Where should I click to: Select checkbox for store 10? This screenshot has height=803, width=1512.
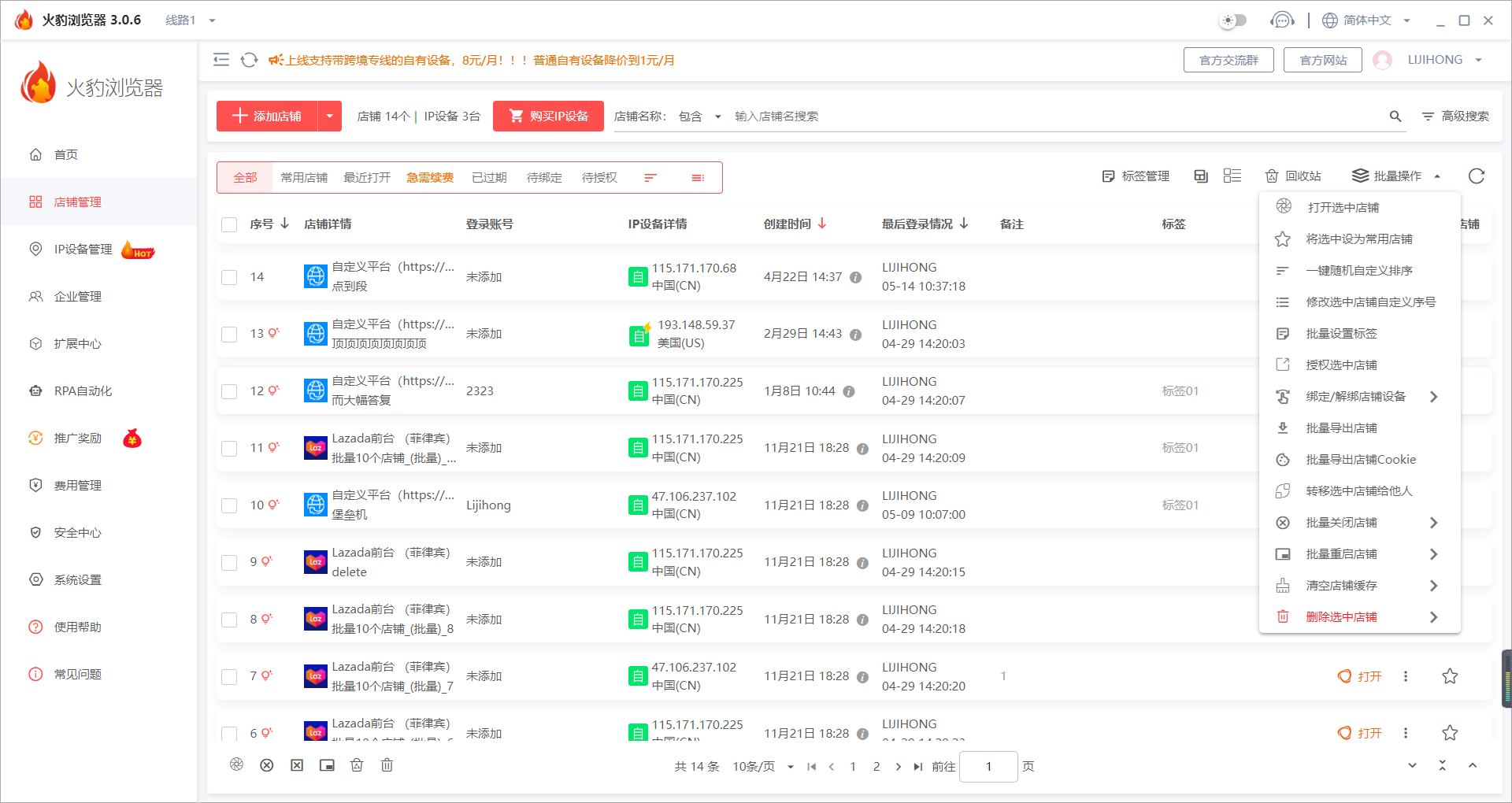(x=229, y=505)
